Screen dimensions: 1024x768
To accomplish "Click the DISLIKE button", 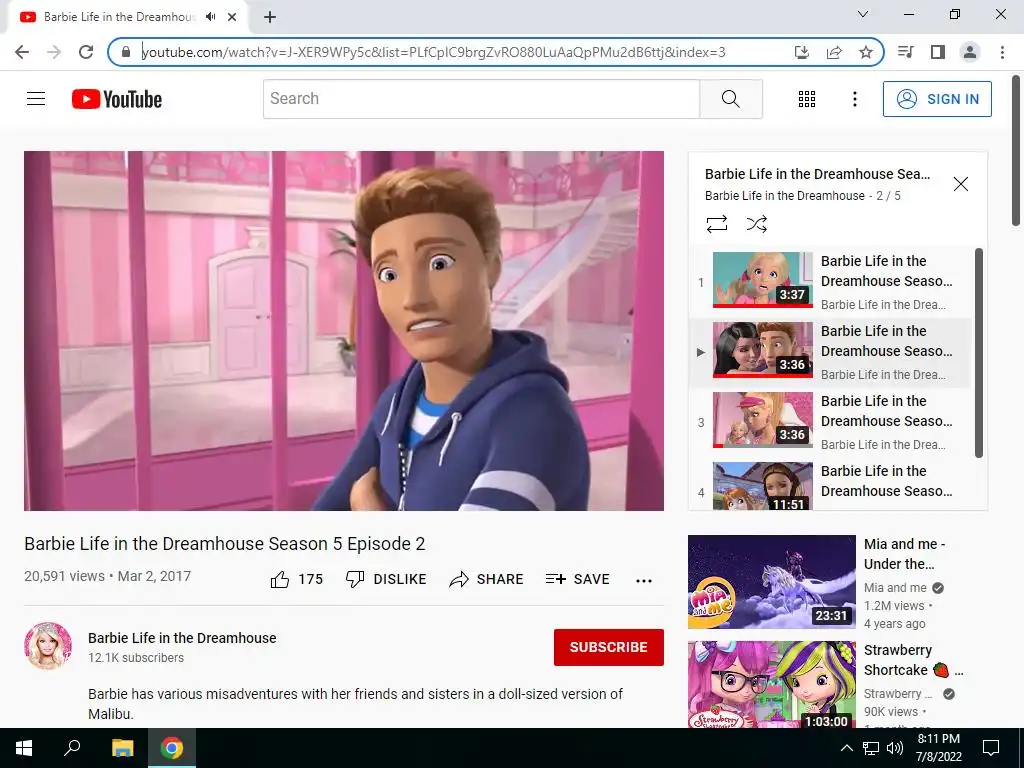I will (386, 579).
